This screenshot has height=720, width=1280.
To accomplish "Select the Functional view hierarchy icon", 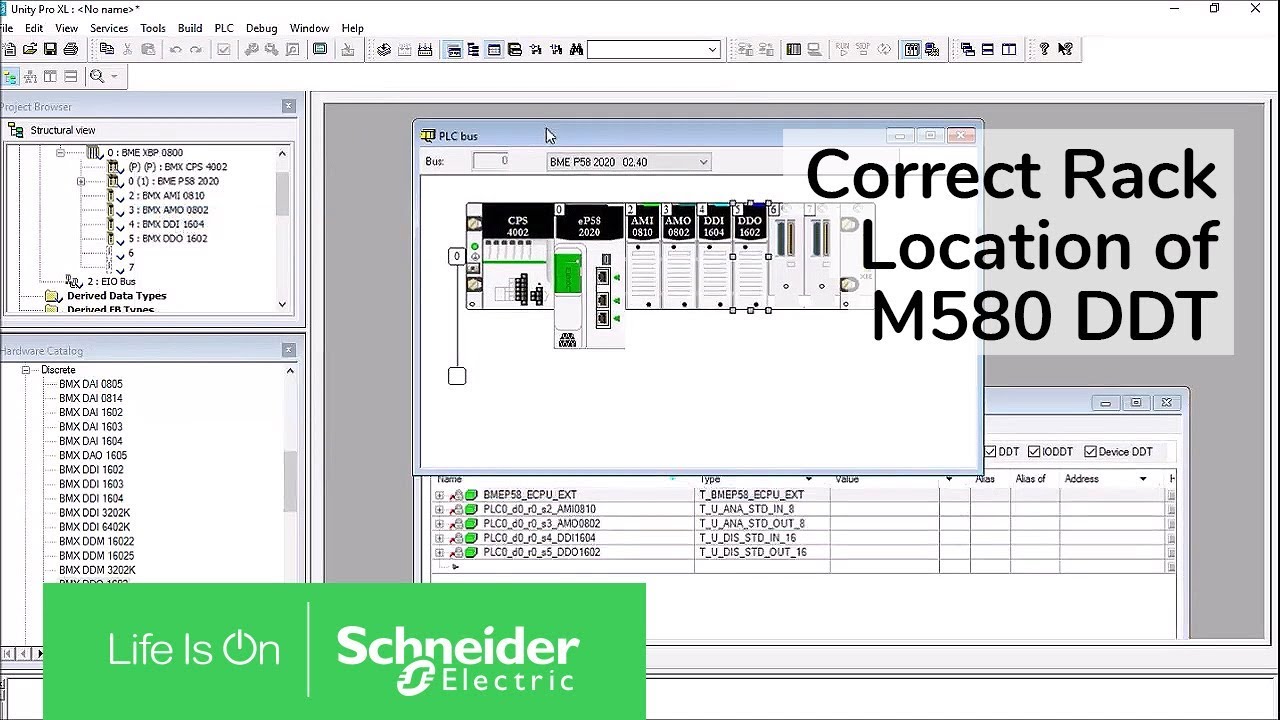I will pos(30,76).
